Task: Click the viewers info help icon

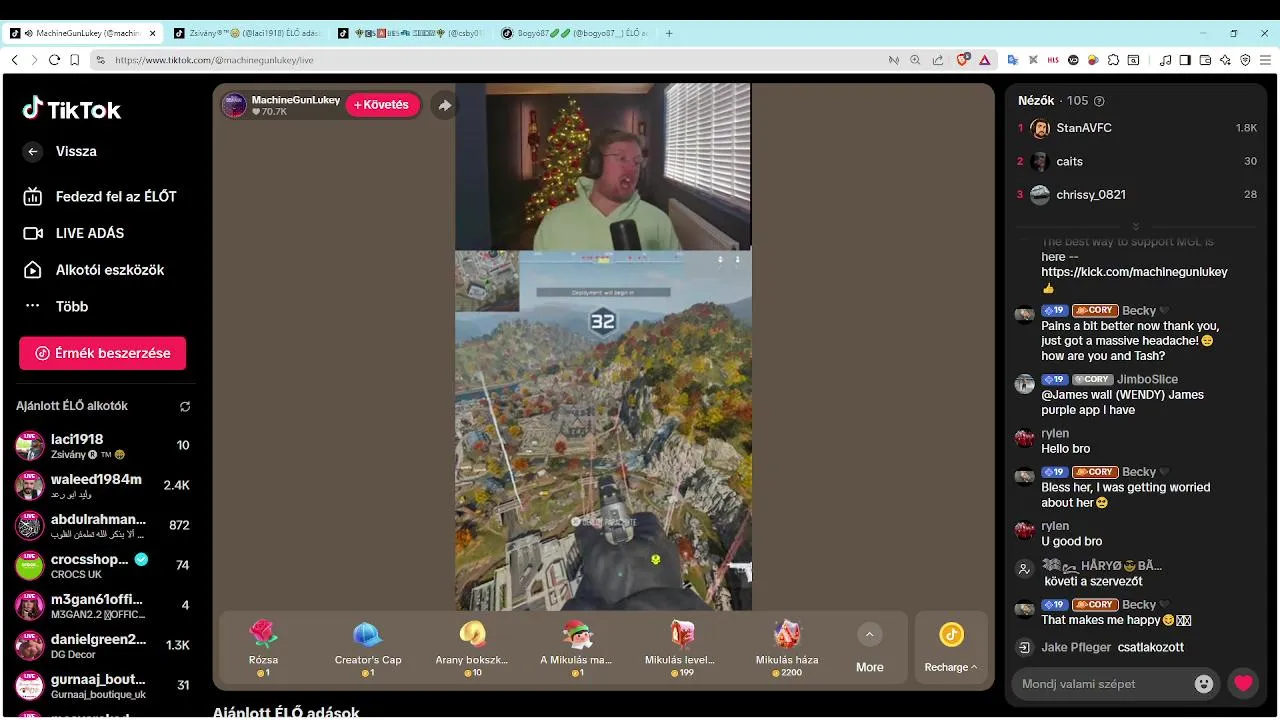Action: [1100, 101]
